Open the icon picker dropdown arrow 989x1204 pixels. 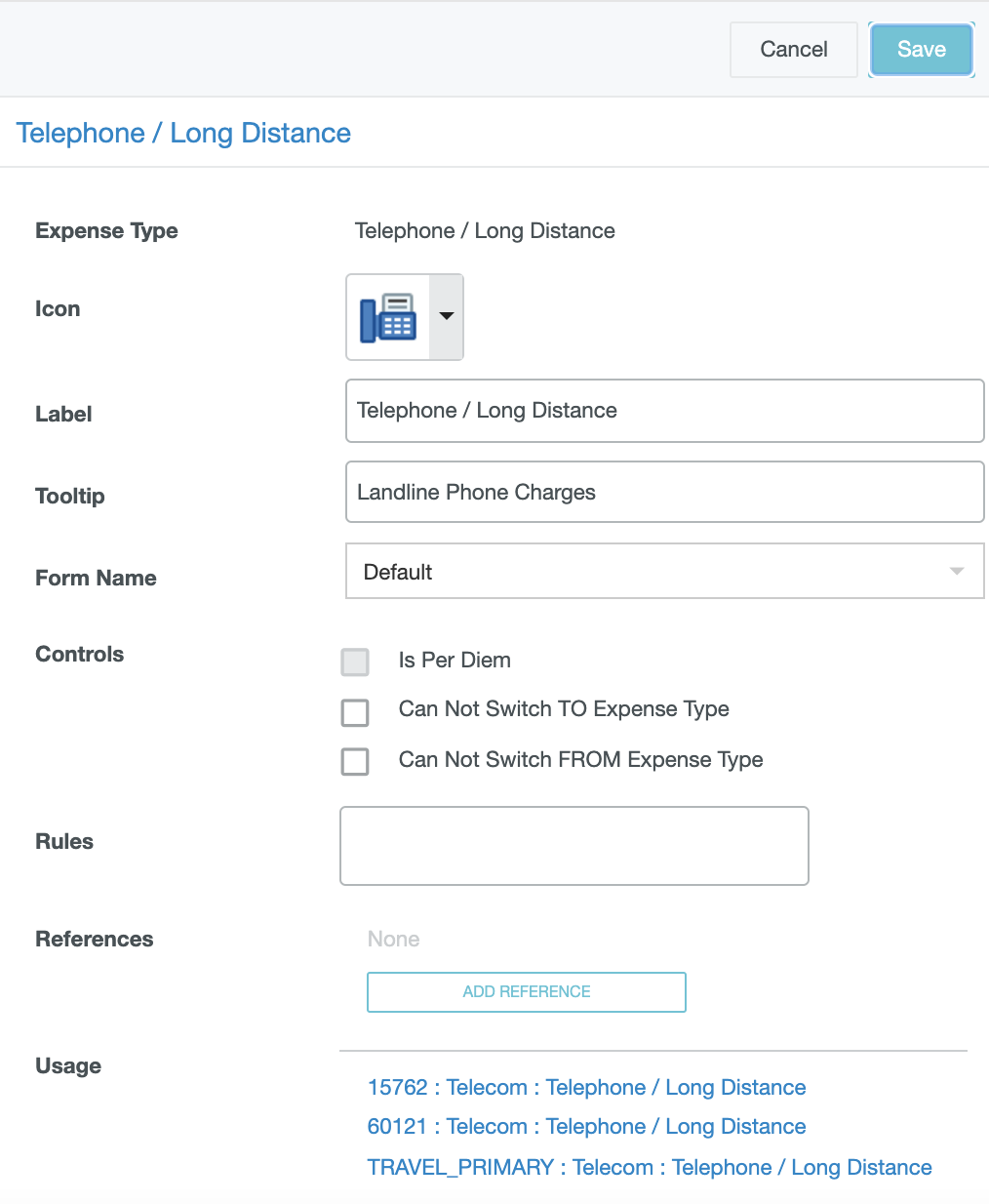coord(447,316)
